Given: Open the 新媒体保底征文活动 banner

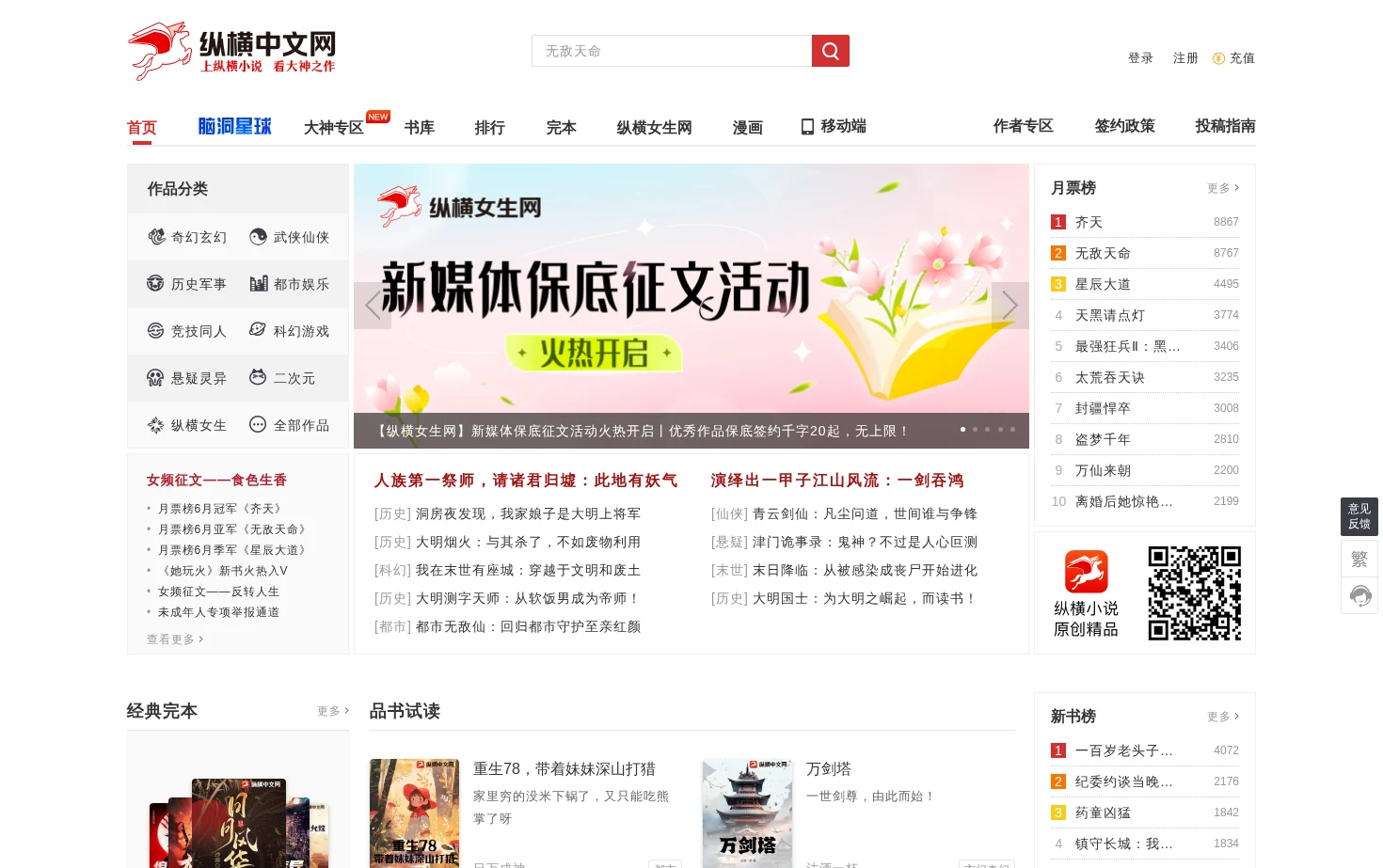Looking at the screenshot, I should (x=691, y=307).
